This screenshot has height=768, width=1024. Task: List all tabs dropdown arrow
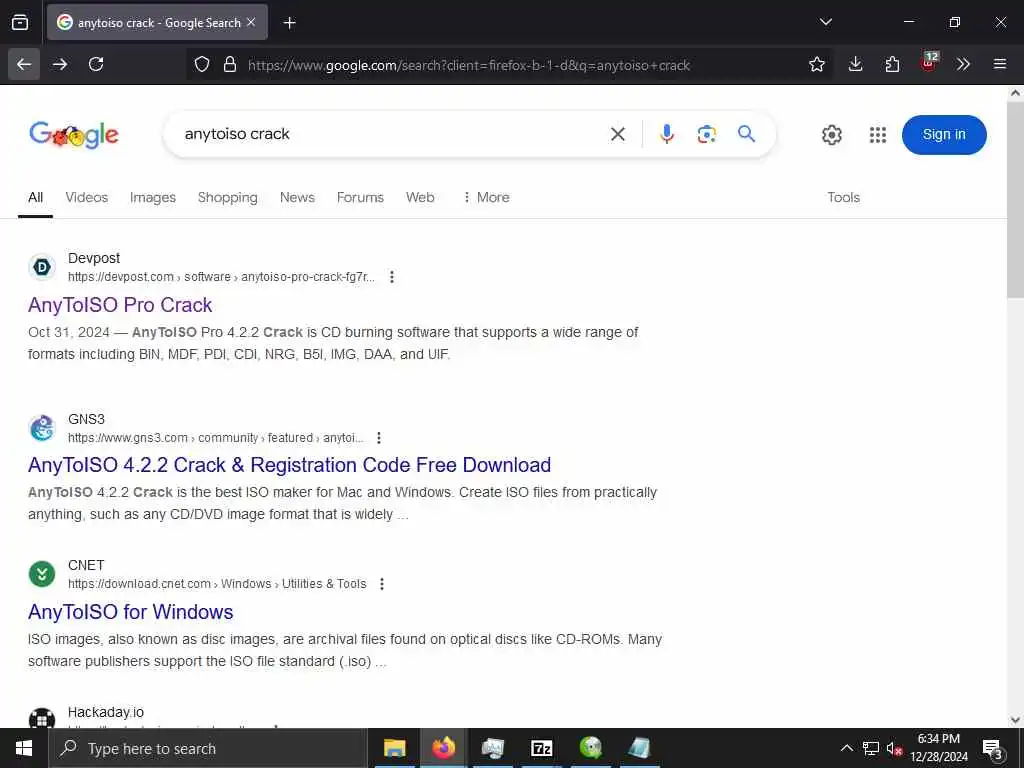pos(825,22)
